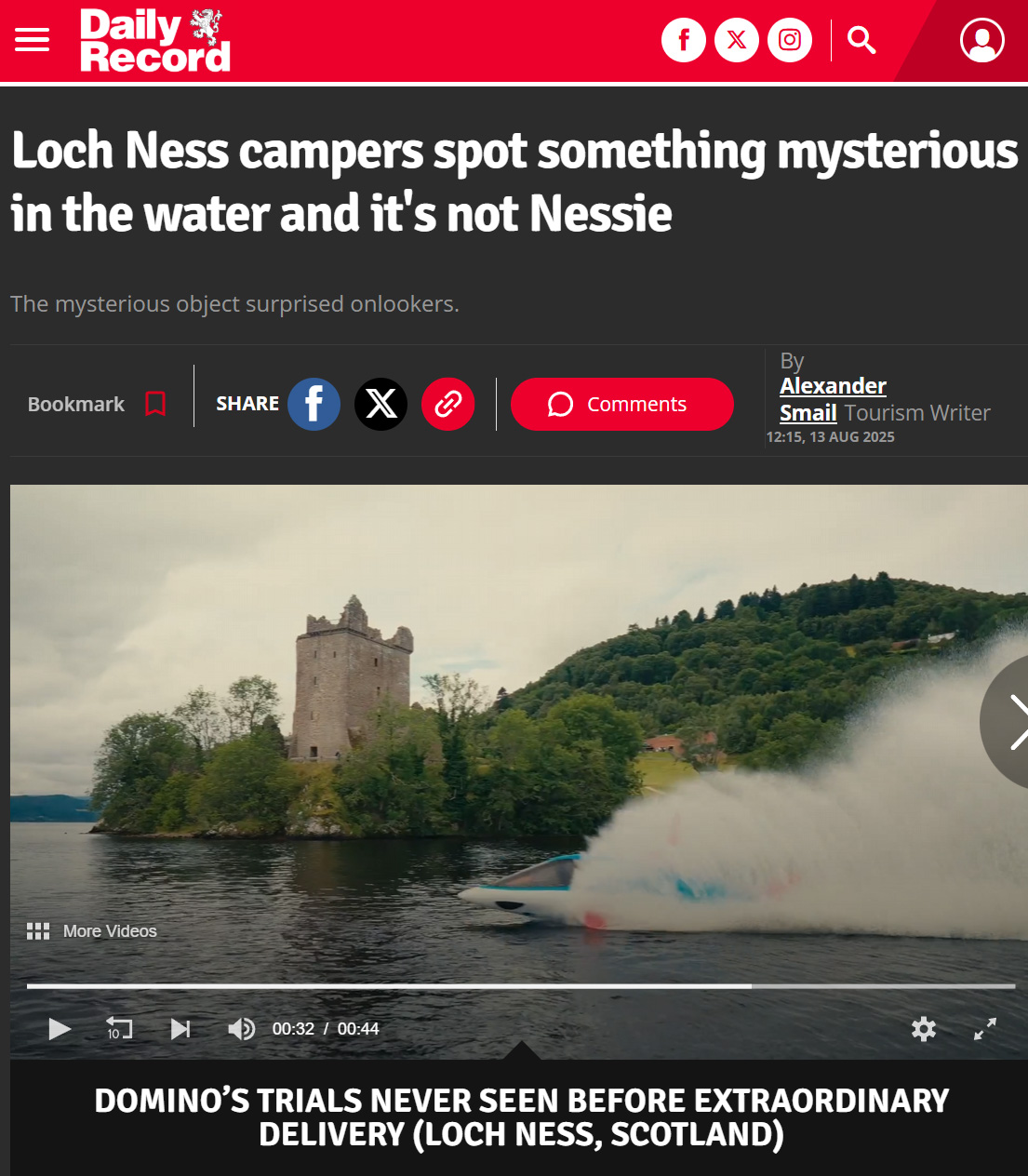Mute the video volume

(241, 1028)
